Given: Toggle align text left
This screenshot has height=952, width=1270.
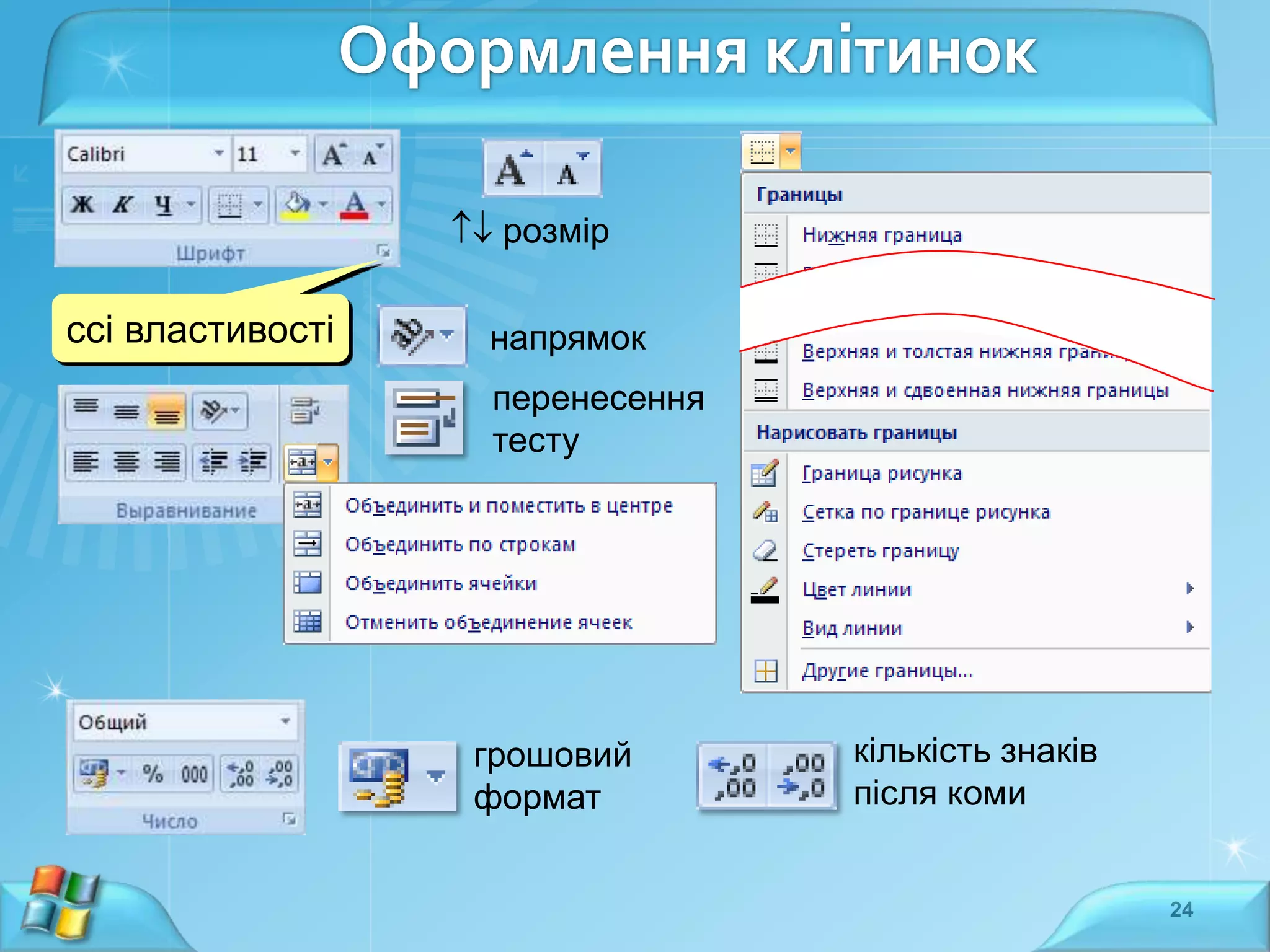Looking at the screenshot, I should point(86,461).
